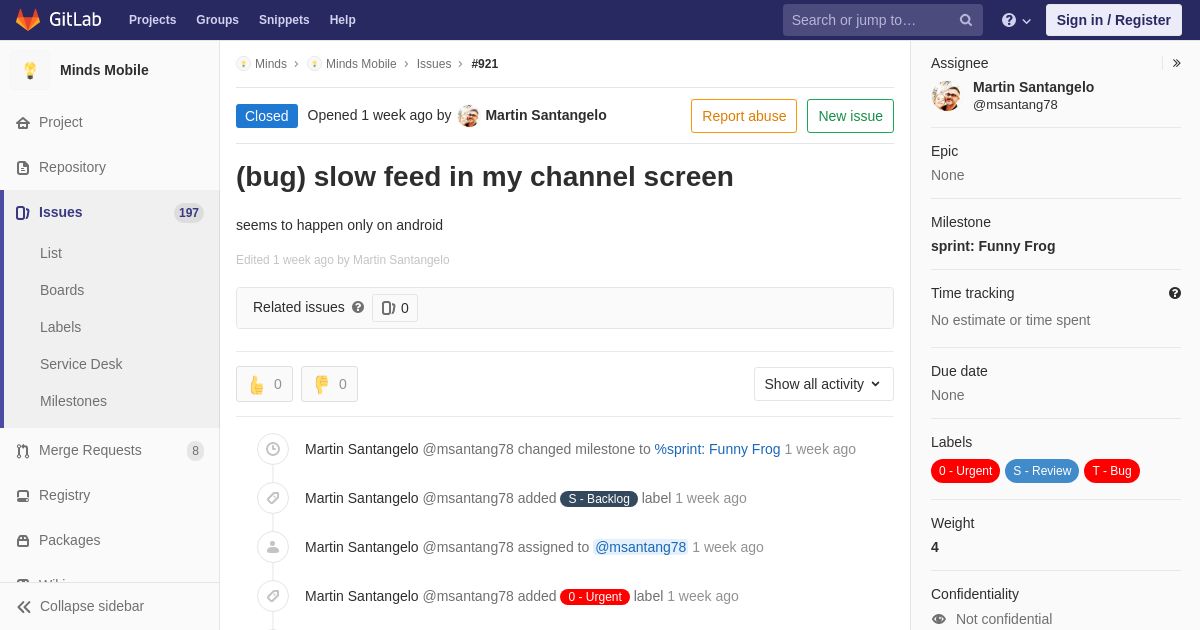
Task: Click the Project home icon
Action: click(23, 123)
